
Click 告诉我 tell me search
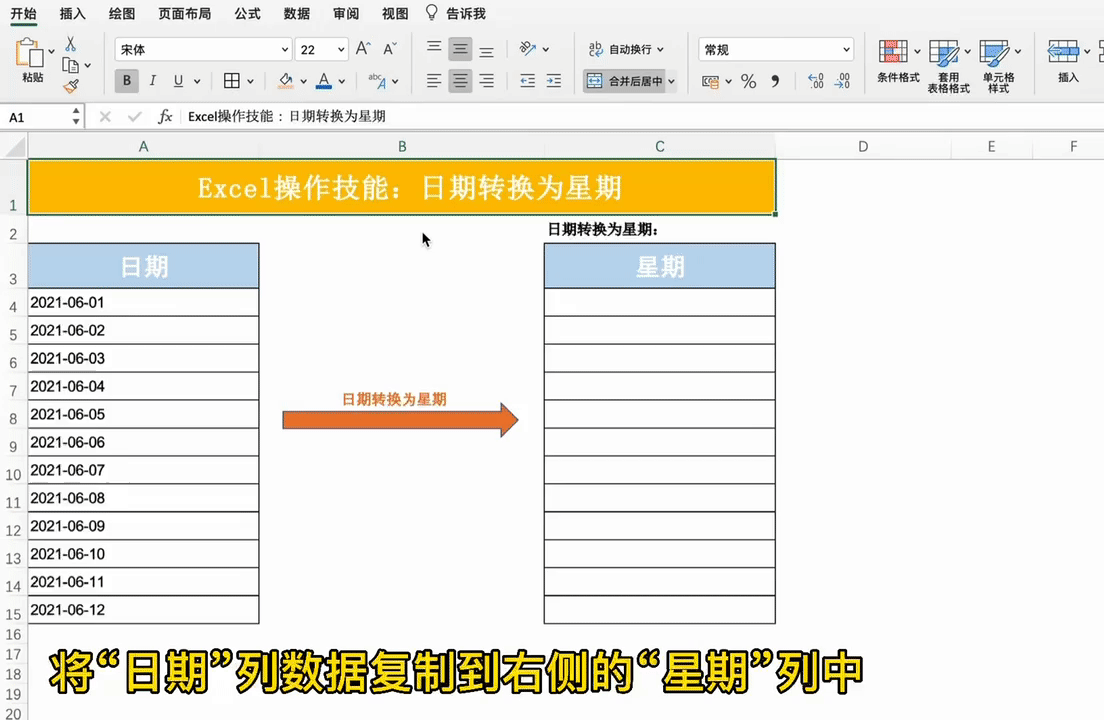456,13
